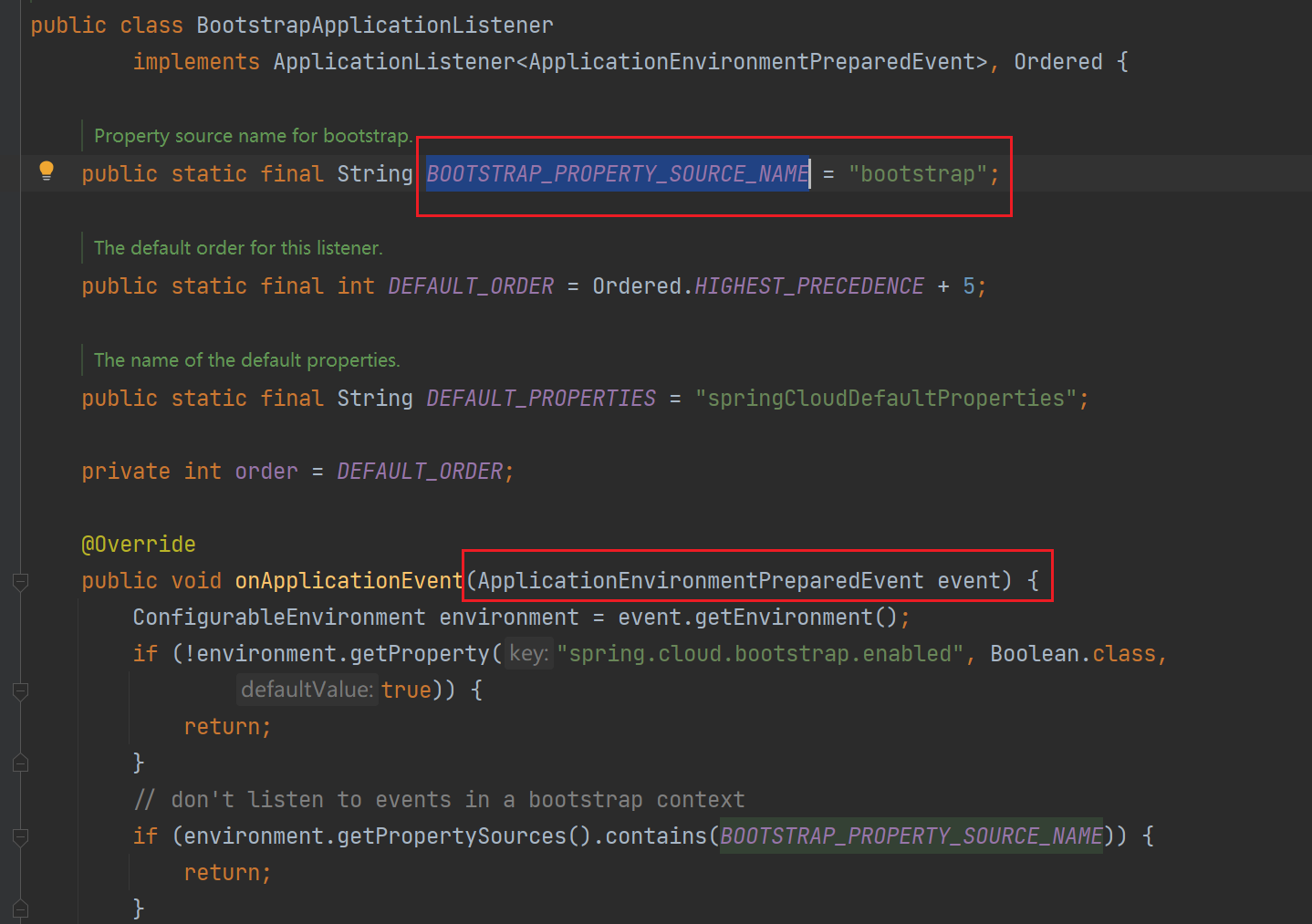
Task: Click the "spring.cloud.bootstrap.enabled" property key string
Action: (x=760, y=654)
